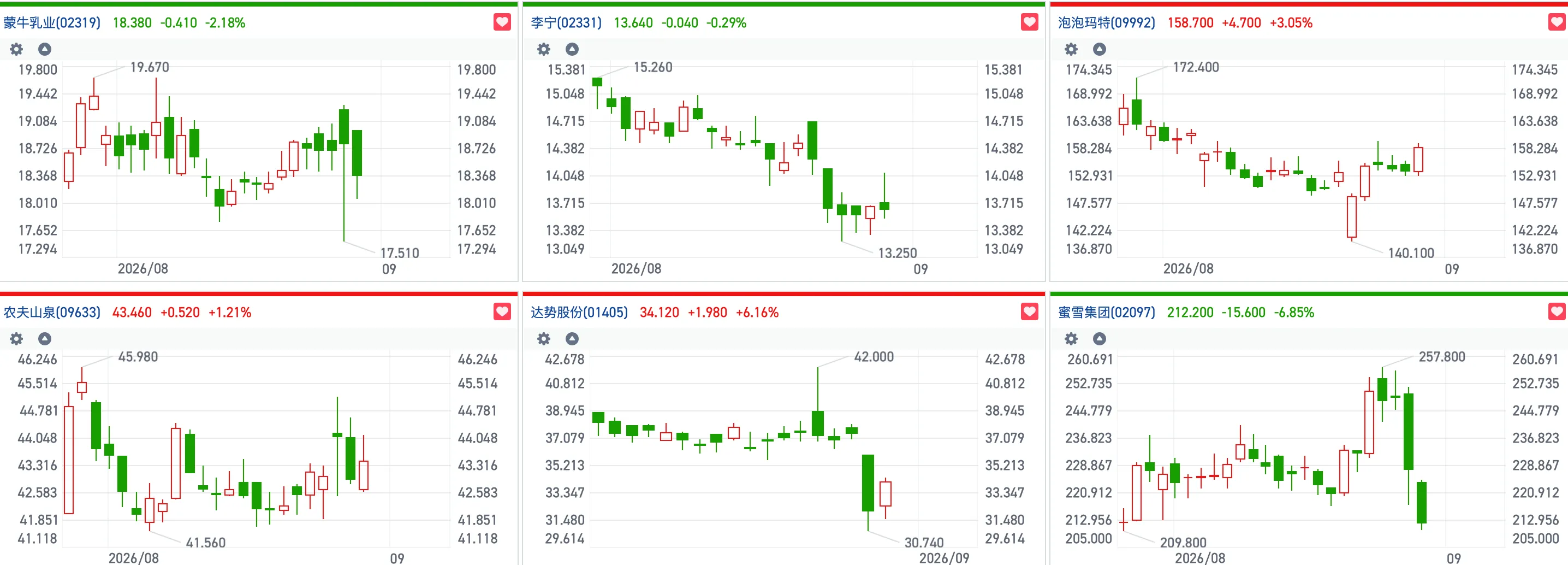Click the 2026/09 date label on 达势股份 chart
Screen dimensions: 1568x565
coord(944,558)
